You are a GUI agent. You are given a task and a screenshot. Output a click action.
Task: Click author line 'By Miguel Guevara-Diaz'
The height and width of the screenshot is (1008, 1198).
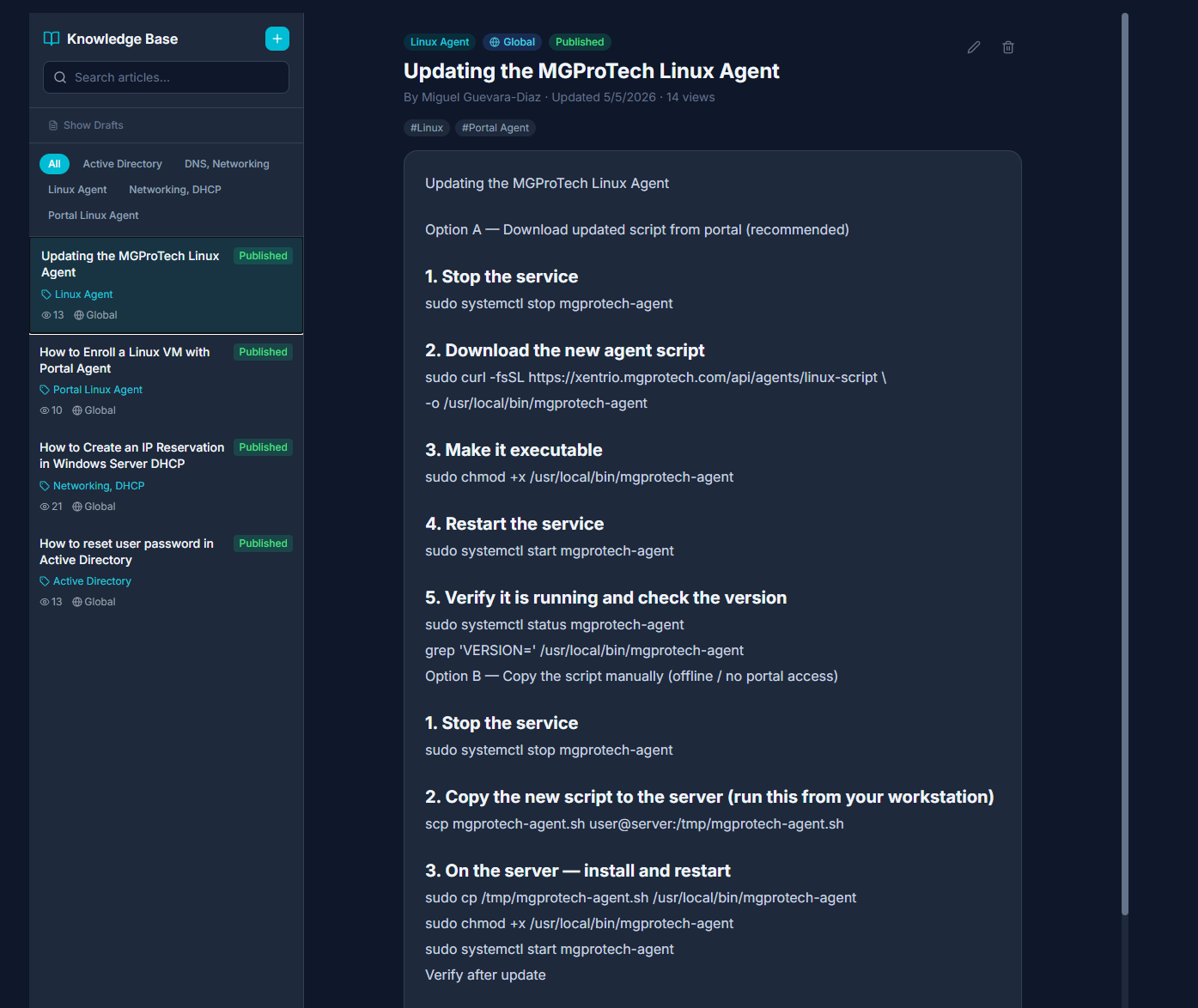[x=472, y=98]
